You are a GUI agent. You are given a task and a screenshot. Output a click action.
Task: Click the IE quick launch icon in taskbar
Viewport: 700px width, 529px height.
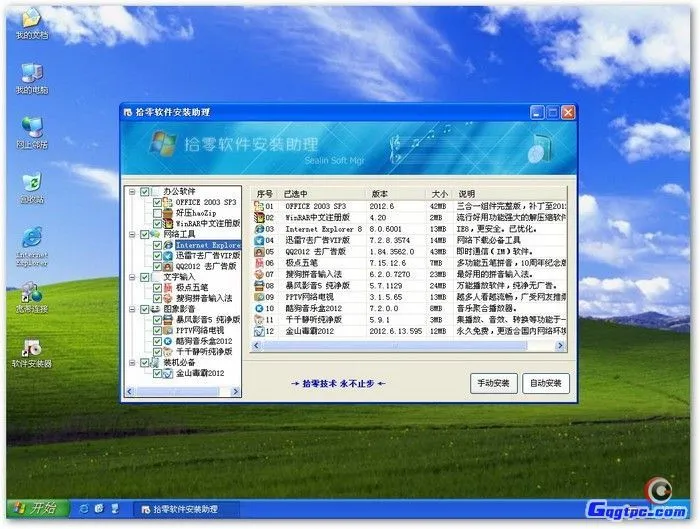[x=83, y=508]
